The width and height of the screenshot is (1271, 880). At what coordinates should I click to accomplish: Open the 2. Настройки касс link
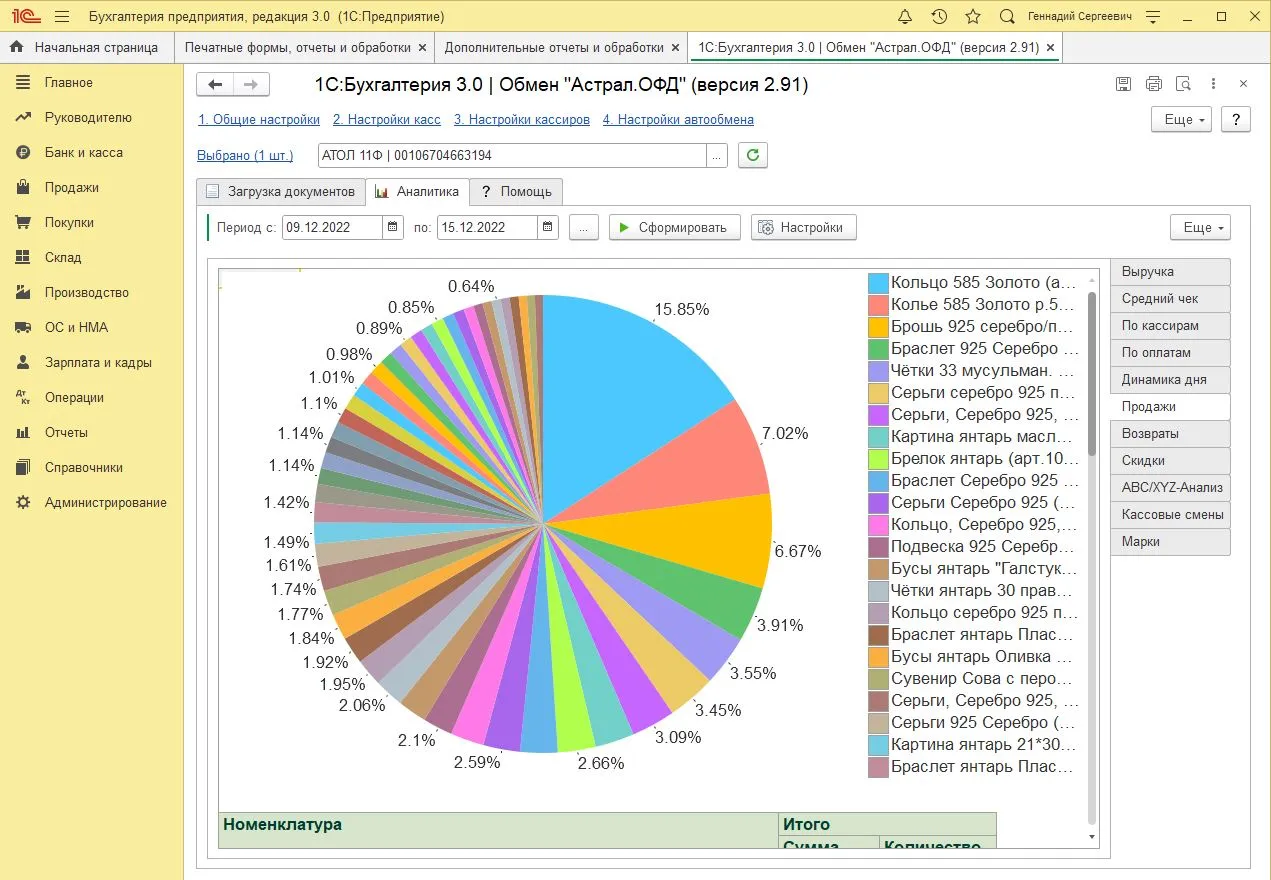(386, 119)
